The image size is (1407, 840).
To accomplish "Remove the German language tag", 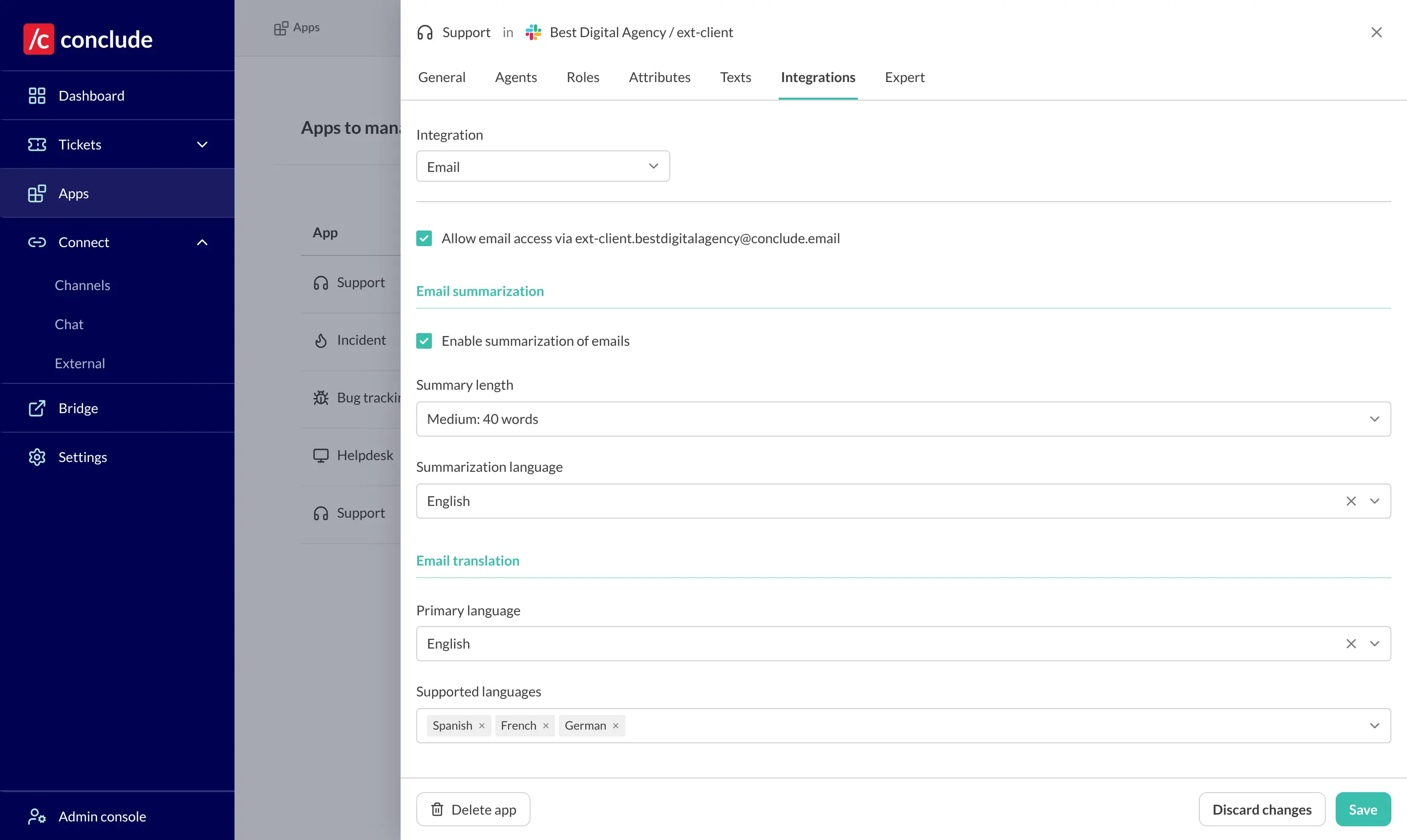I will [x=616, y=726].
